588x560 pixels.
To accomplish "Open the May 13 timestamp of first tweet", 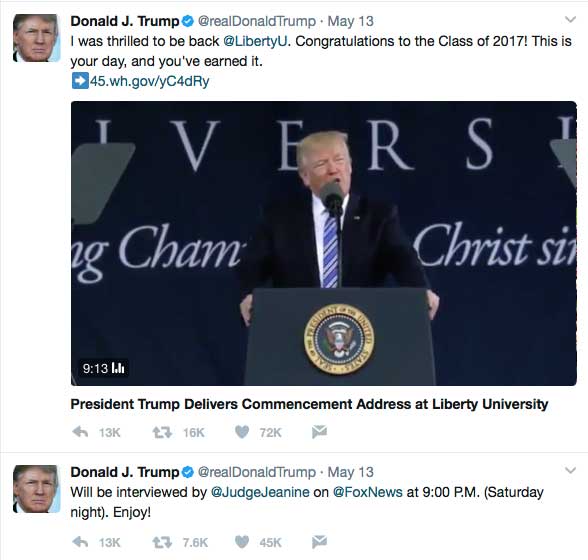I will 351,21.
